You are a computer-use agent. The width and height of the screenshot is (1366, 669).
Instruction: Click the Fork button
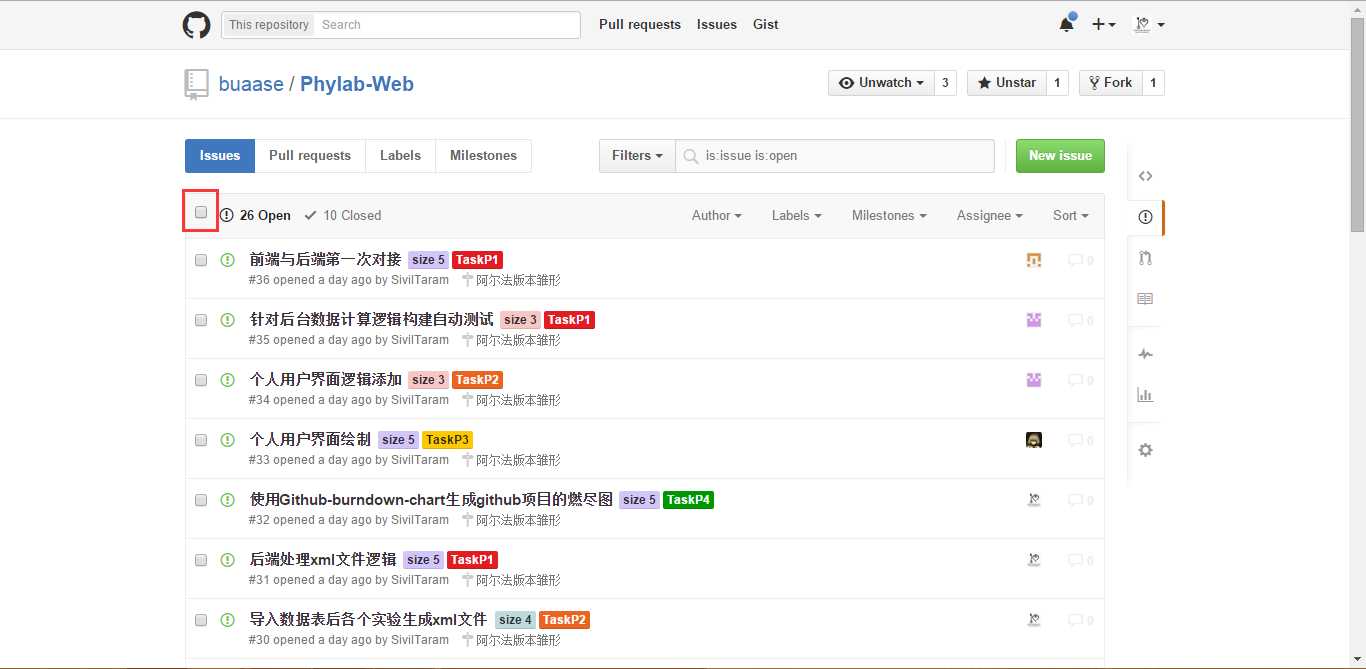pyautogui.click(x=1110, y=83)
